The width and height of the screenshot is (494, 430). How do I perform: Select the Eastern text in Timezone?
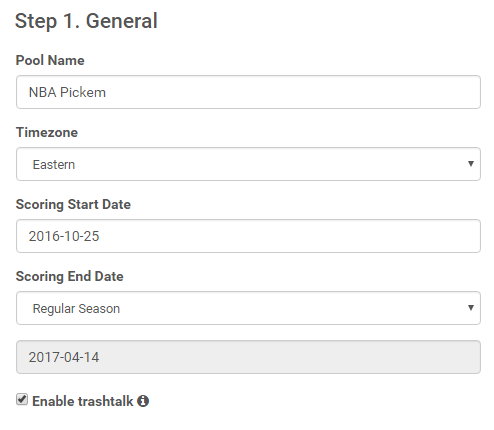coord(54,165)
